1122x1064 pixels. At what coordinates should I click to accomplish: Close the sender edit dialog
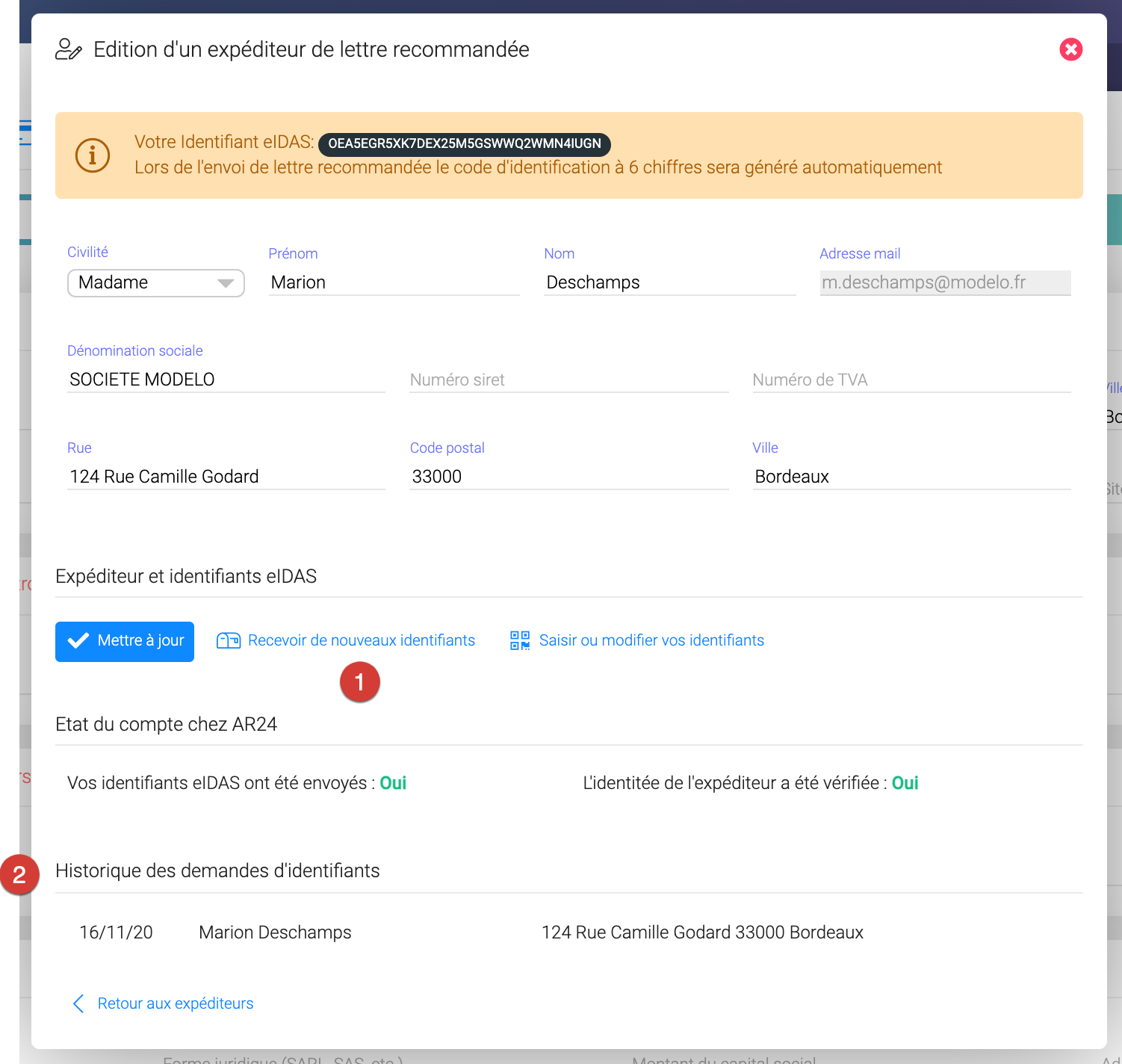[x=1070, y=49]
